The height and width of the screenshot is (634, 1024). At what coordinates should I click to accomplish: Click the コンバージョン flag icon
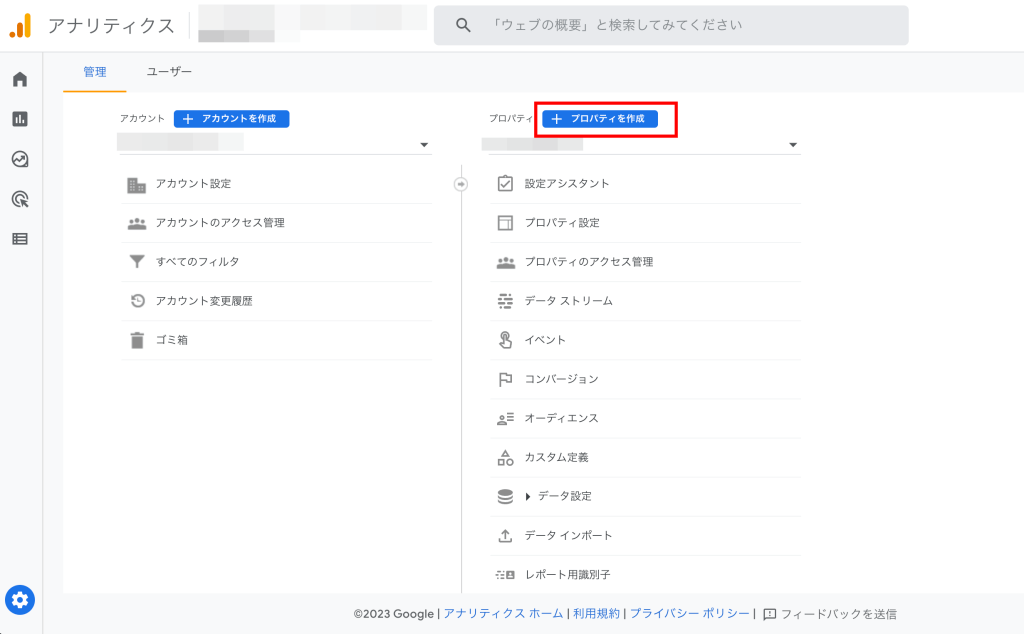pyautogui.click(x=505, y=379)
